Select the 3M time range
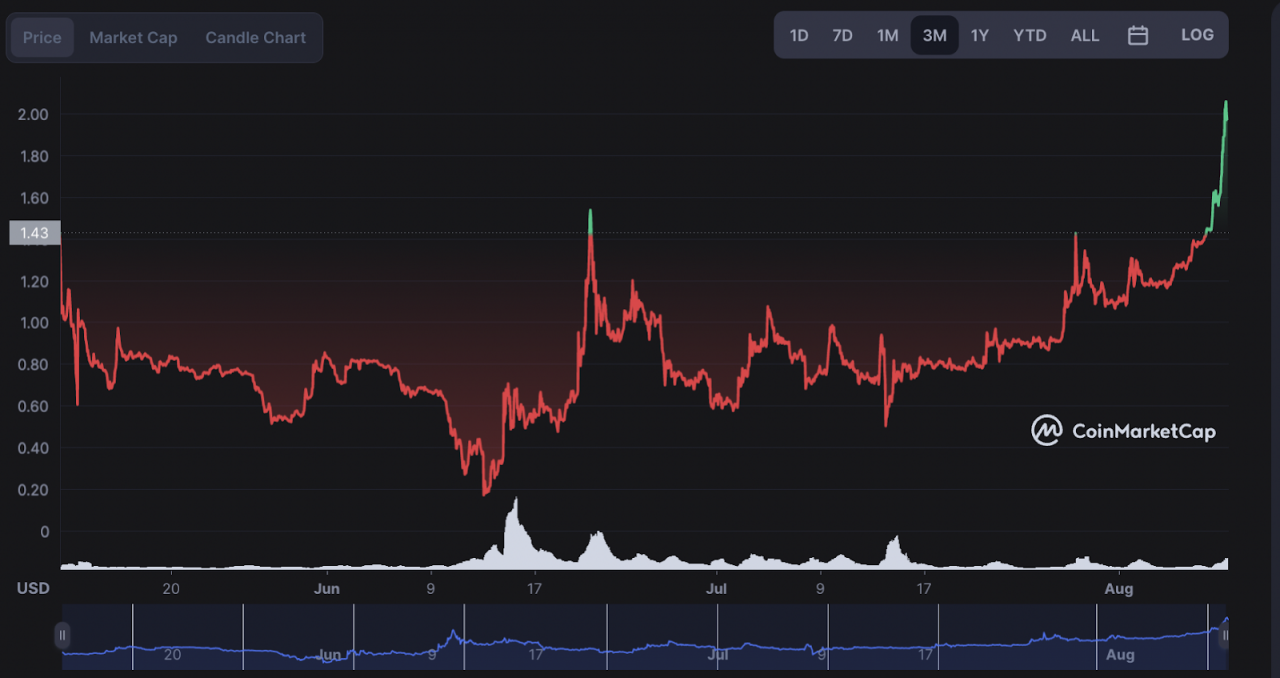The width and height of the screenshot is (1280, 678). click(935, 35)
